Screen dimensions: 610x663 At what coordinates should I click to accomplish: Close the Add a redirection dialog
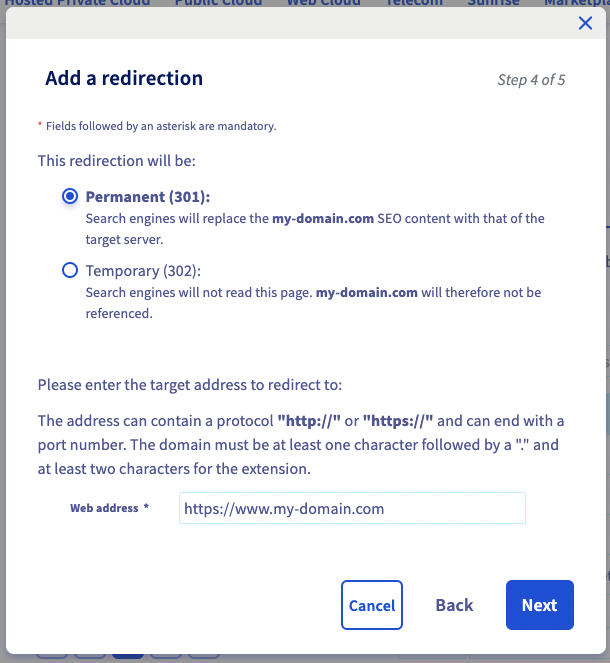coord(585,23)
